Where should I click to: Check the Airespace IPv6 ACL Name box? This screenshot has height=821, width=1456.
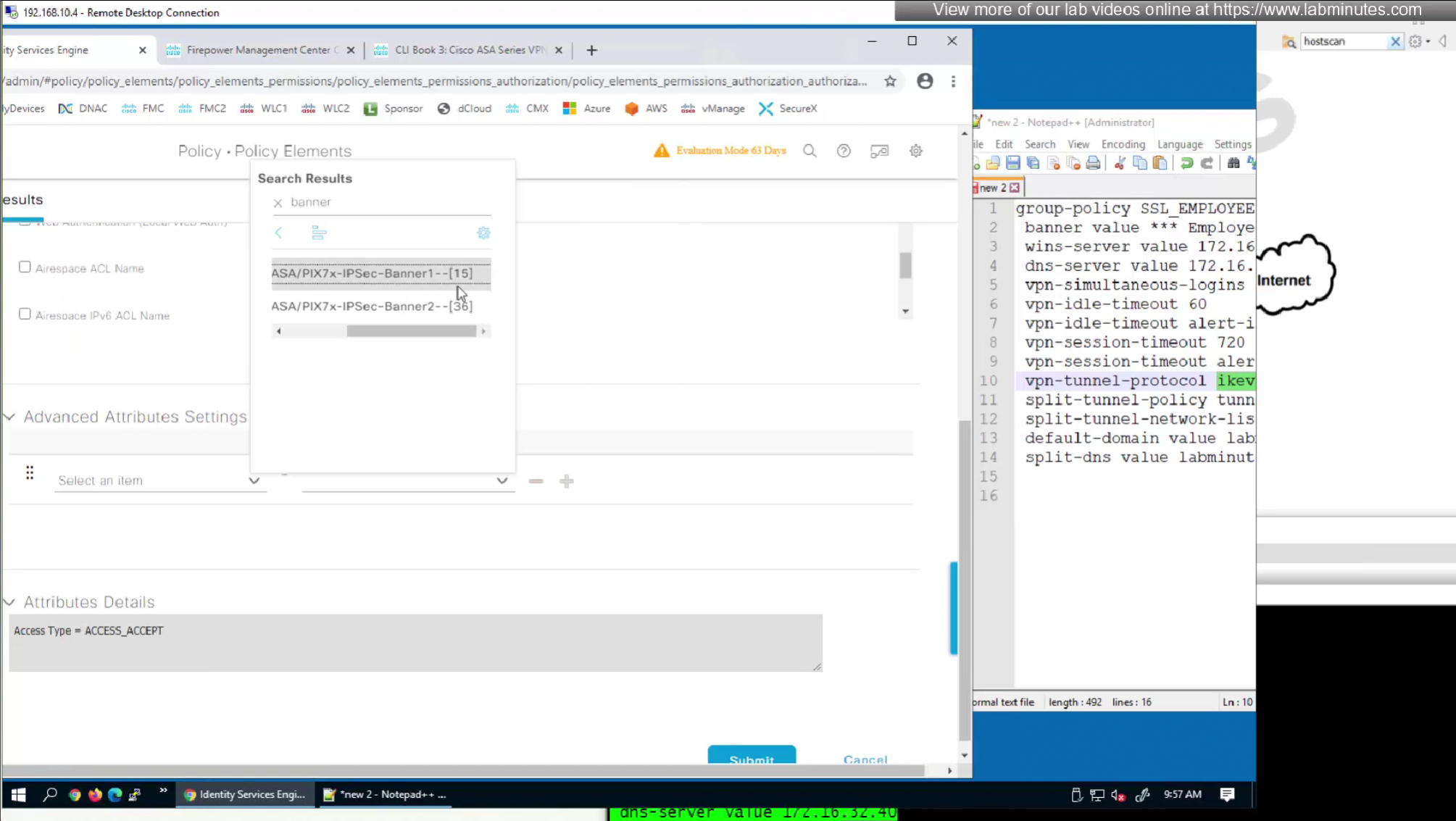25,314
